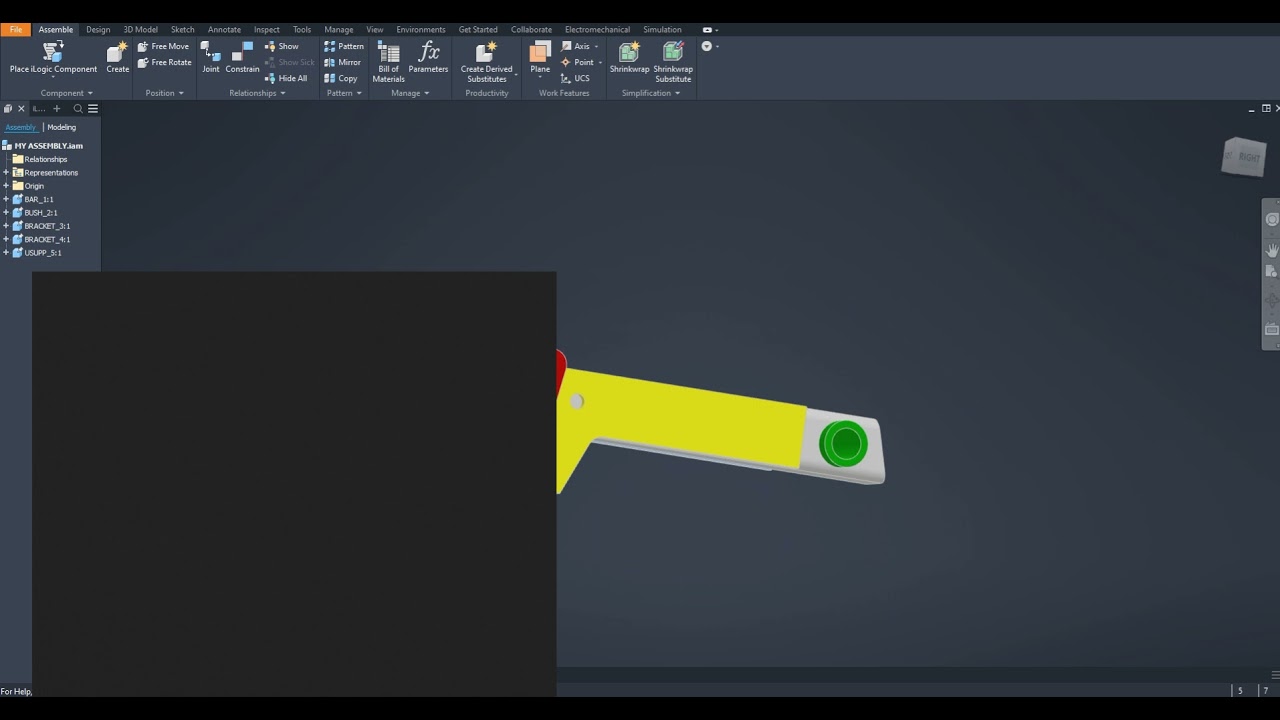This screenshot has width=1280, height=720.
Task: Select the Joint tool
Action: pos(210,58)
